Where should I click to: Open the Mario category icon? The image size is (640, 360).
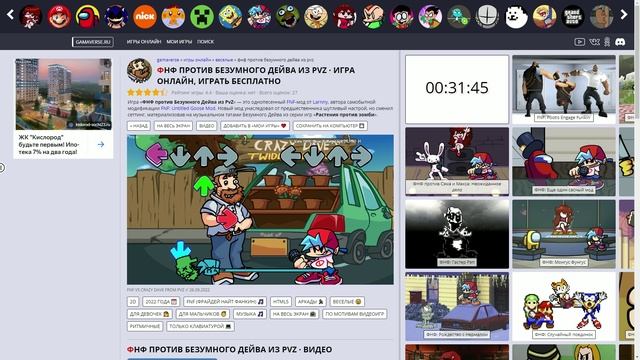pyautogui.click(x=59, y=17)
